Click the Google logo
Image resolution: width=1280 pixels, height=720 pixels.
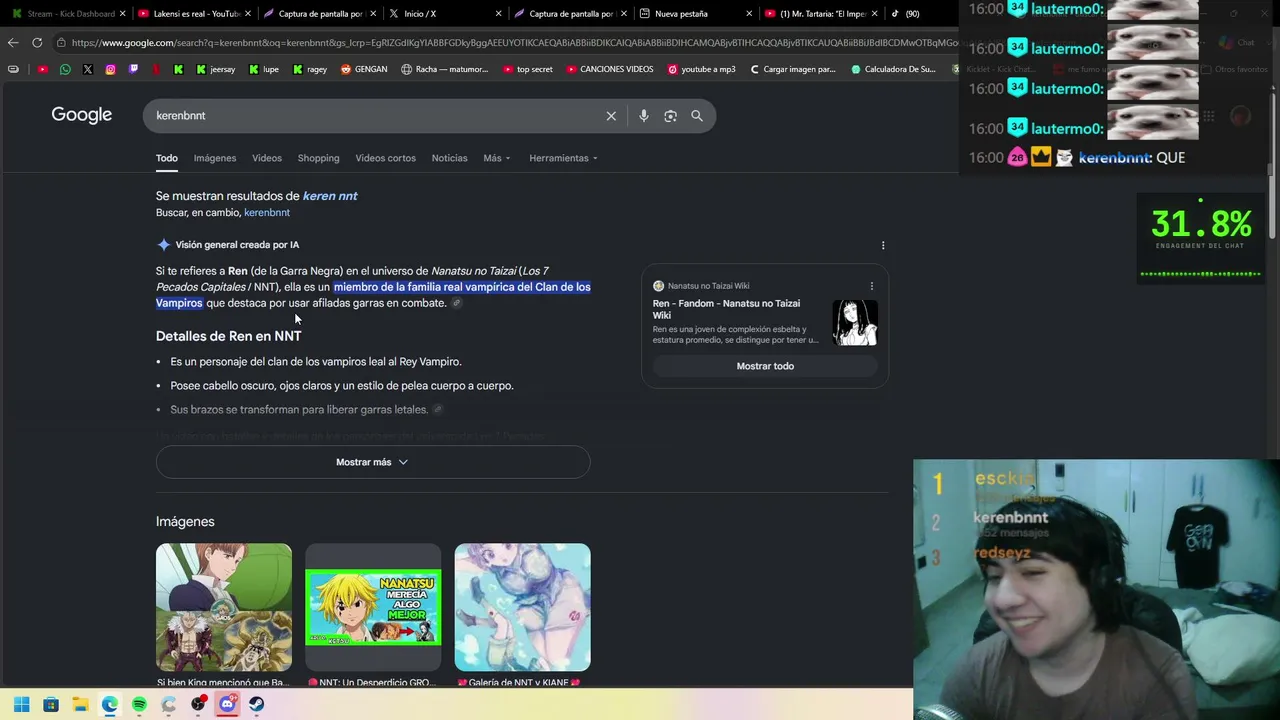pyautogui.click(x=82, y=115)
